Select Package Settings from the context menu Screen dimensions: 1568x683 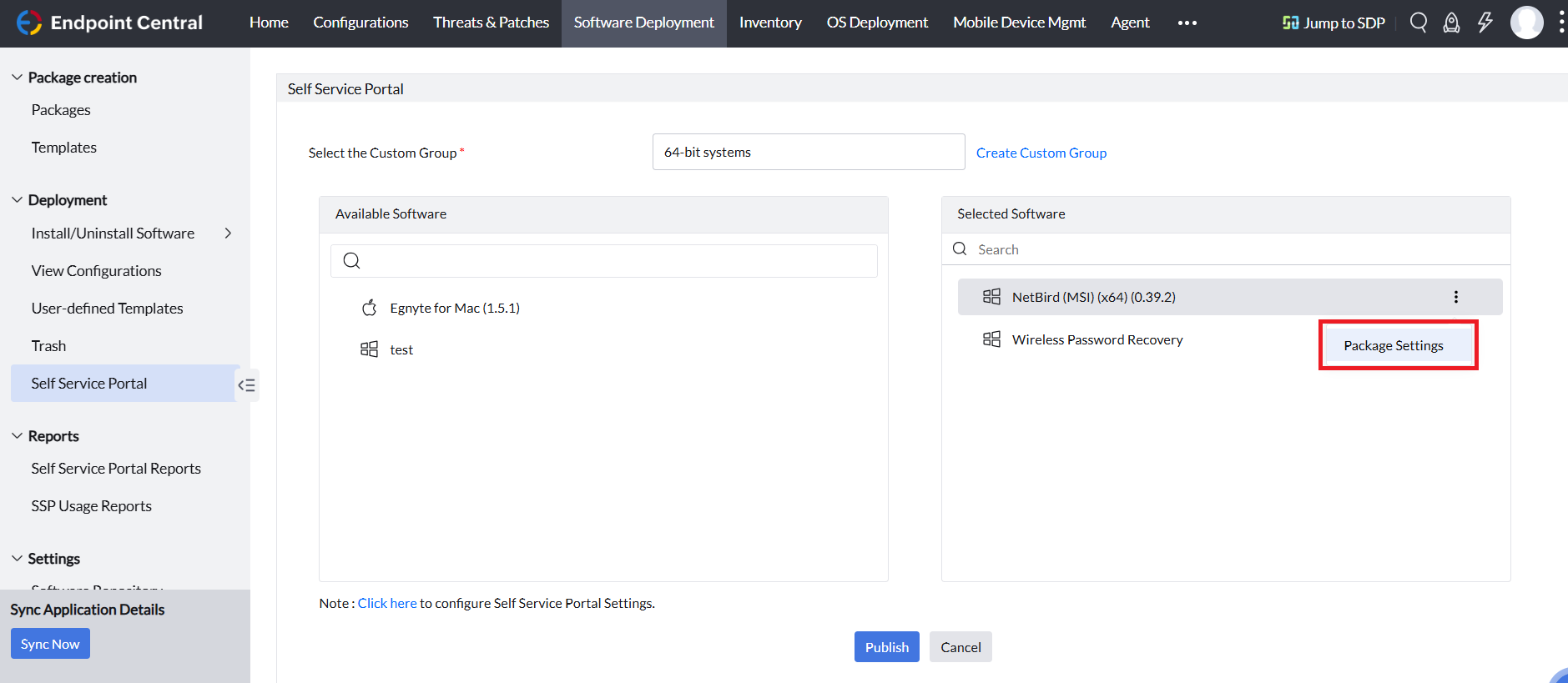click(1393, 345)
